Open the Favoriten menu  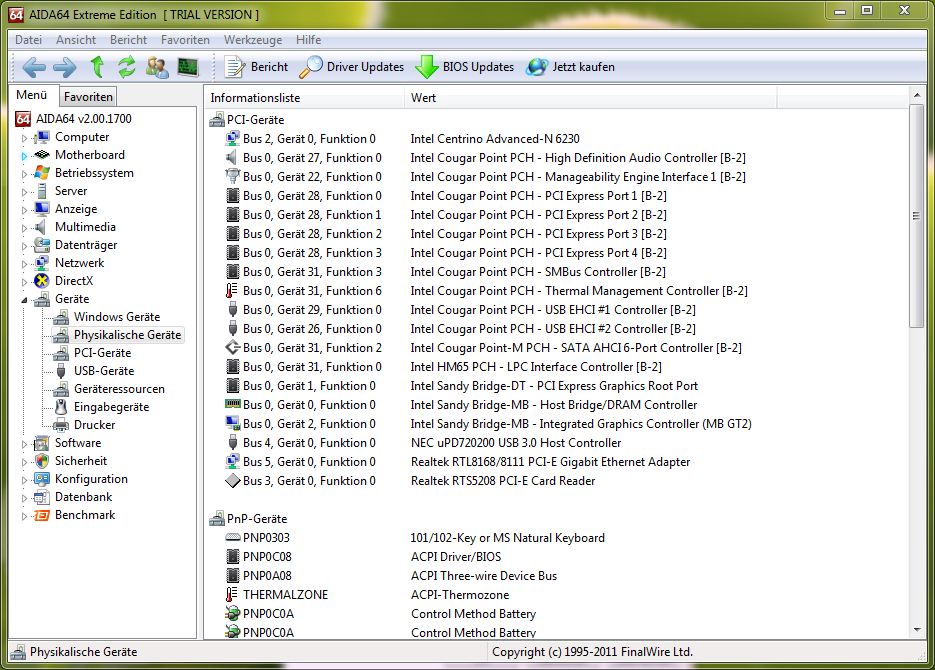(x=185, y=40)
